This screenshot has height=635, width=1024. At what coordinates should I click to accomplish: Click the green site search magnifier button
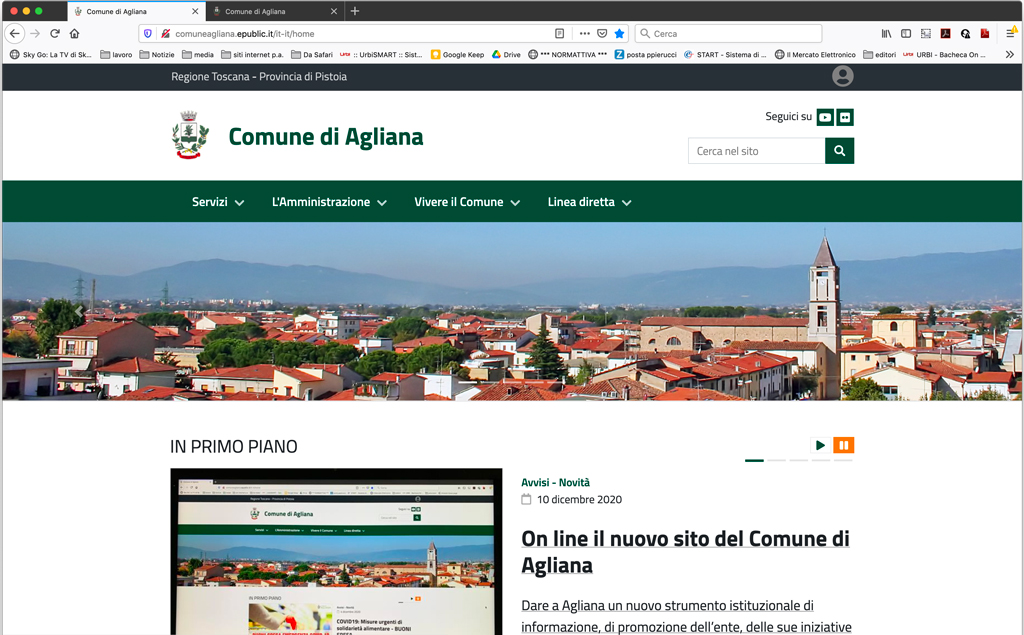[839, 151]
